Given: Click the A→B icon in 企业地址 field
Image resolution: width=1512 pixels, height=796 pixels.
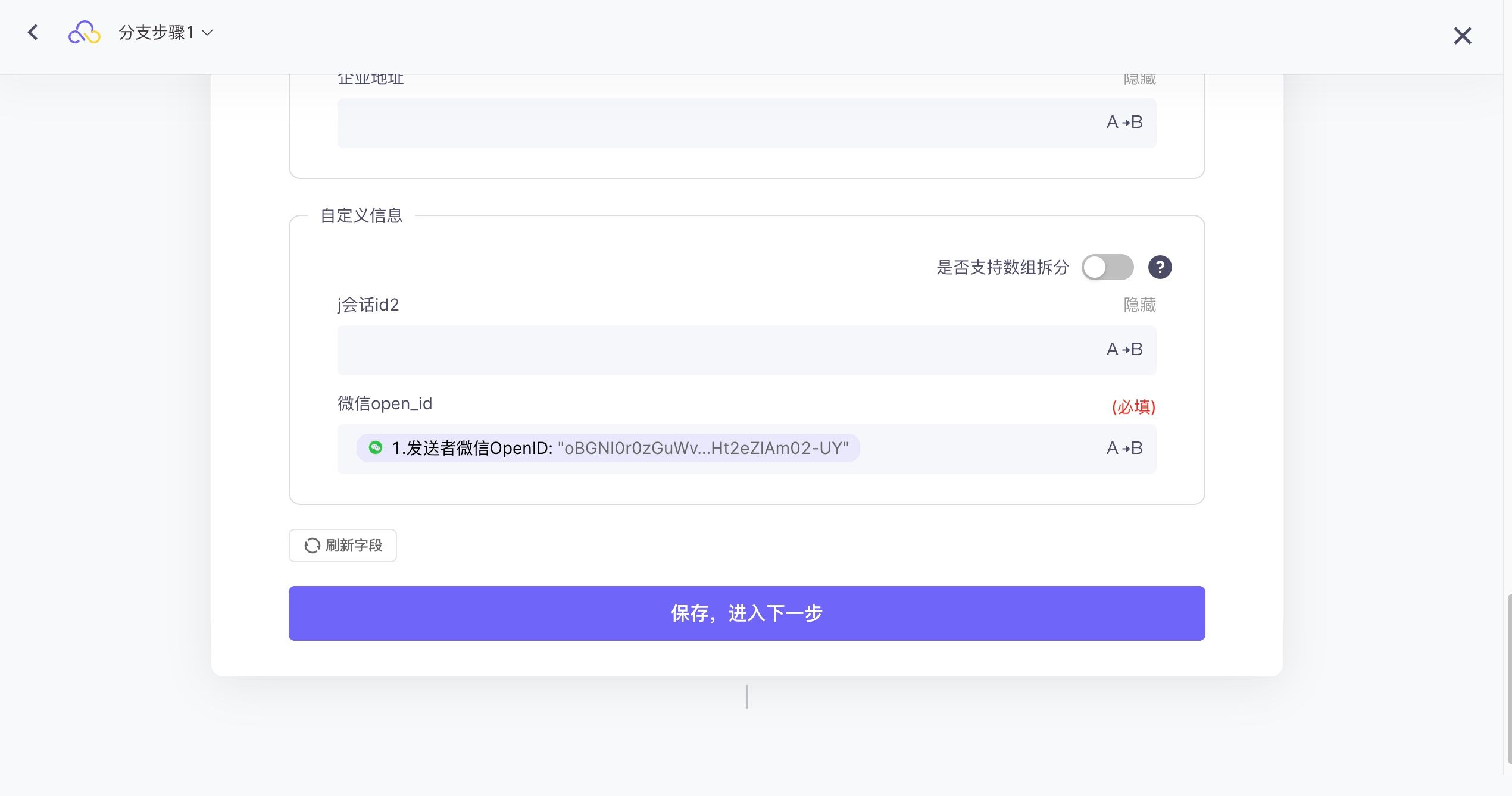Looking at the screenshot, I should pos(1124,123).
